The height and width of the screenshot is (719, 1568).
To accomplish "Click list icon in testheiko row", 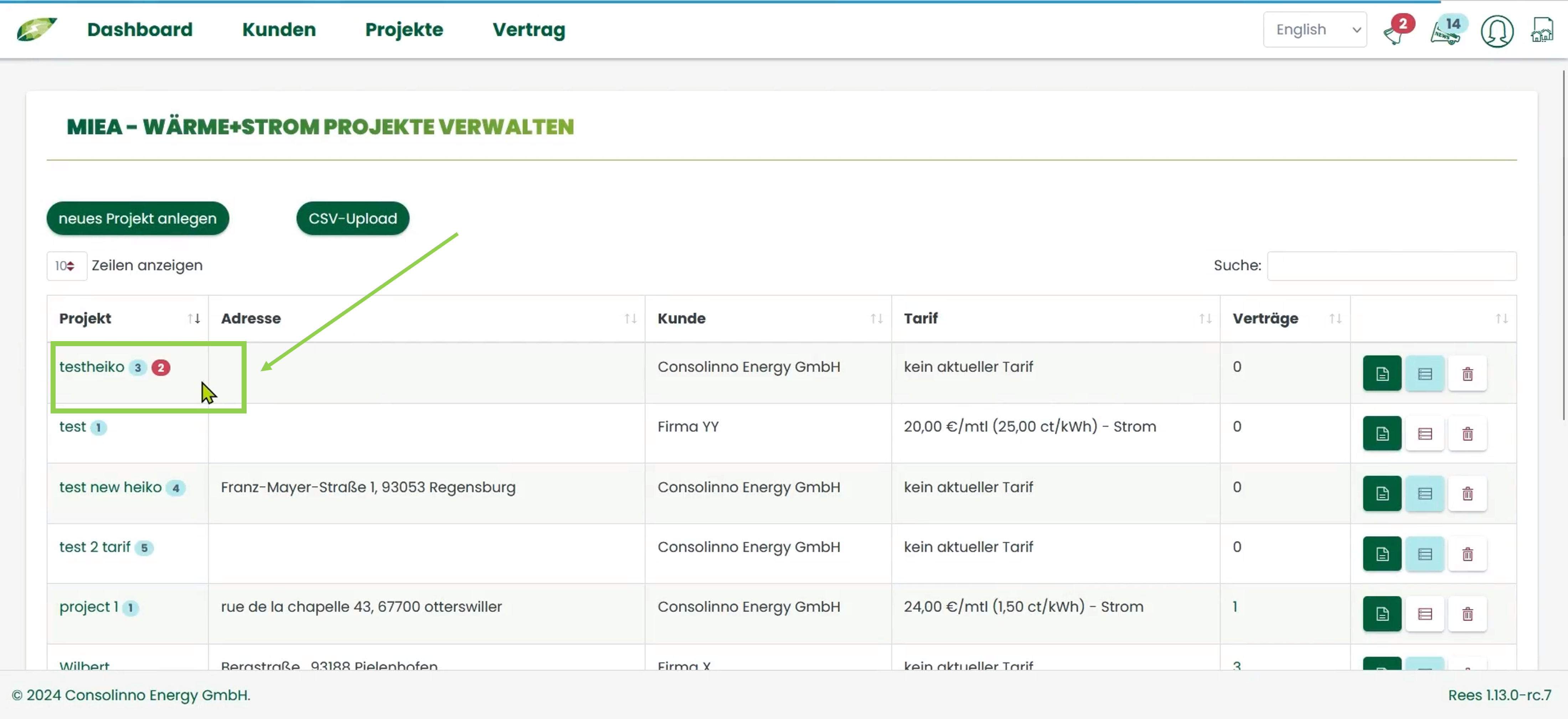I will [x=1424, y=373].
